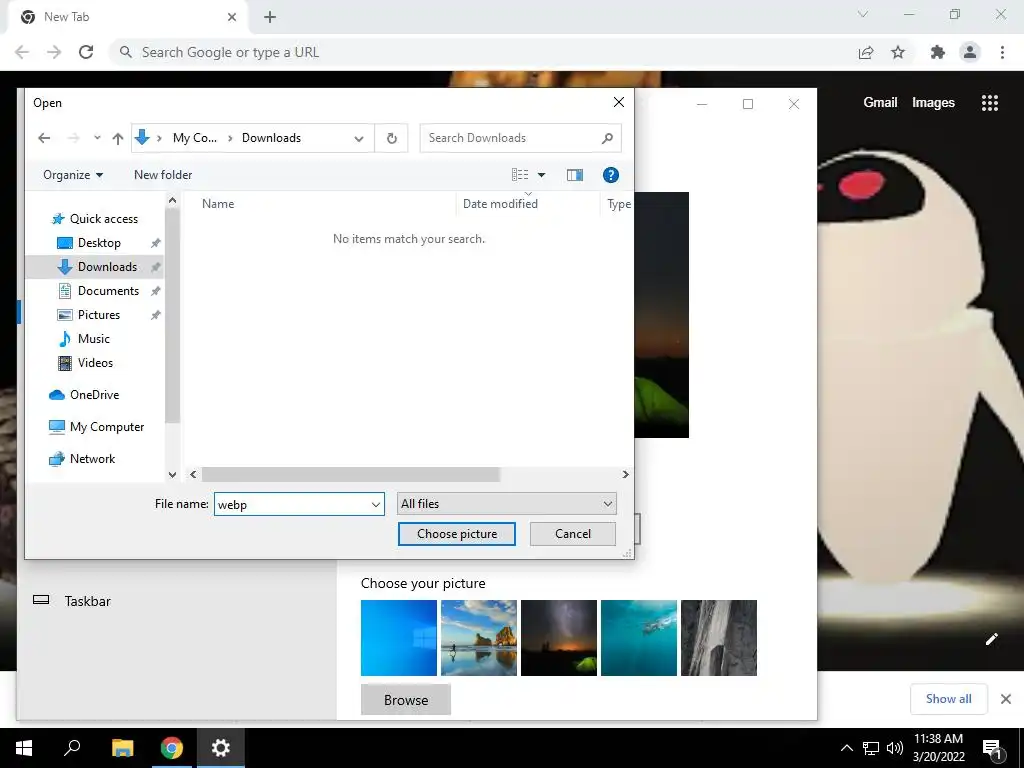Select underwater swimmer wallpaper thumbnail
The width and height of the screenshot is (1024, 768).
[639, 638]
